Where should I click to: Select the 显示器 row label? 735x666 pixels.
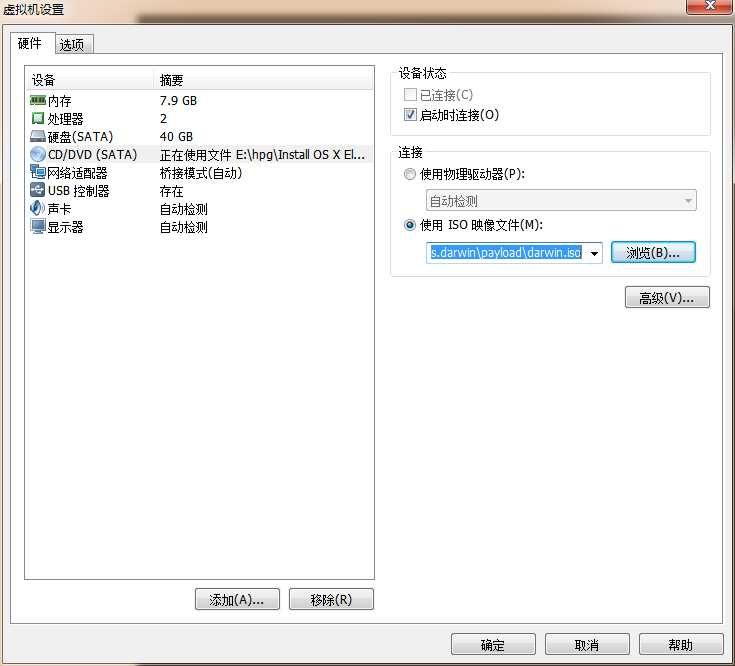[x=65, y=227]
